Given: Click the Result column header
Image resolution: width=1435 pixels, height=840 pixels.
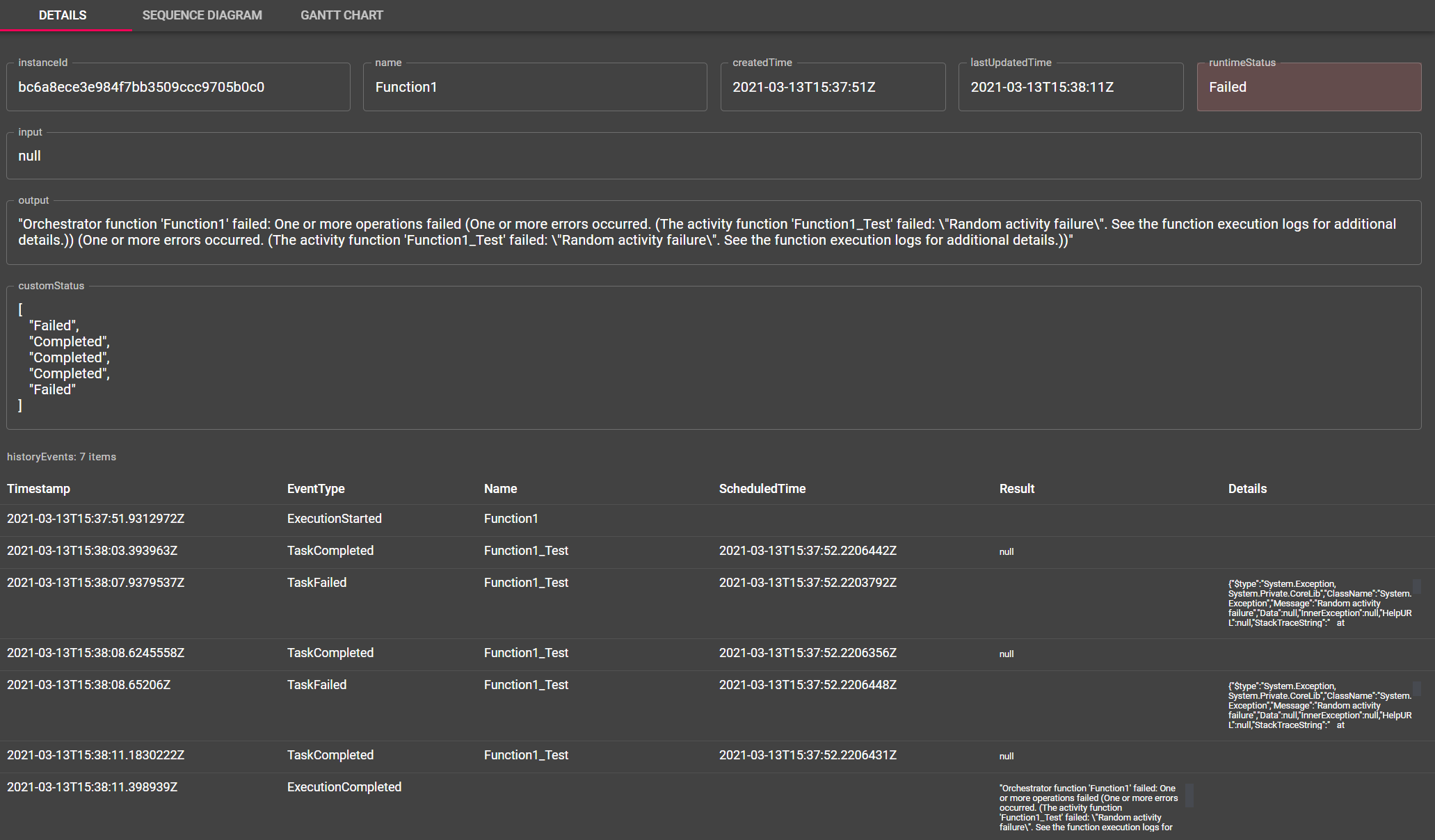Looking at the screenshot, I should (1016, 488).
